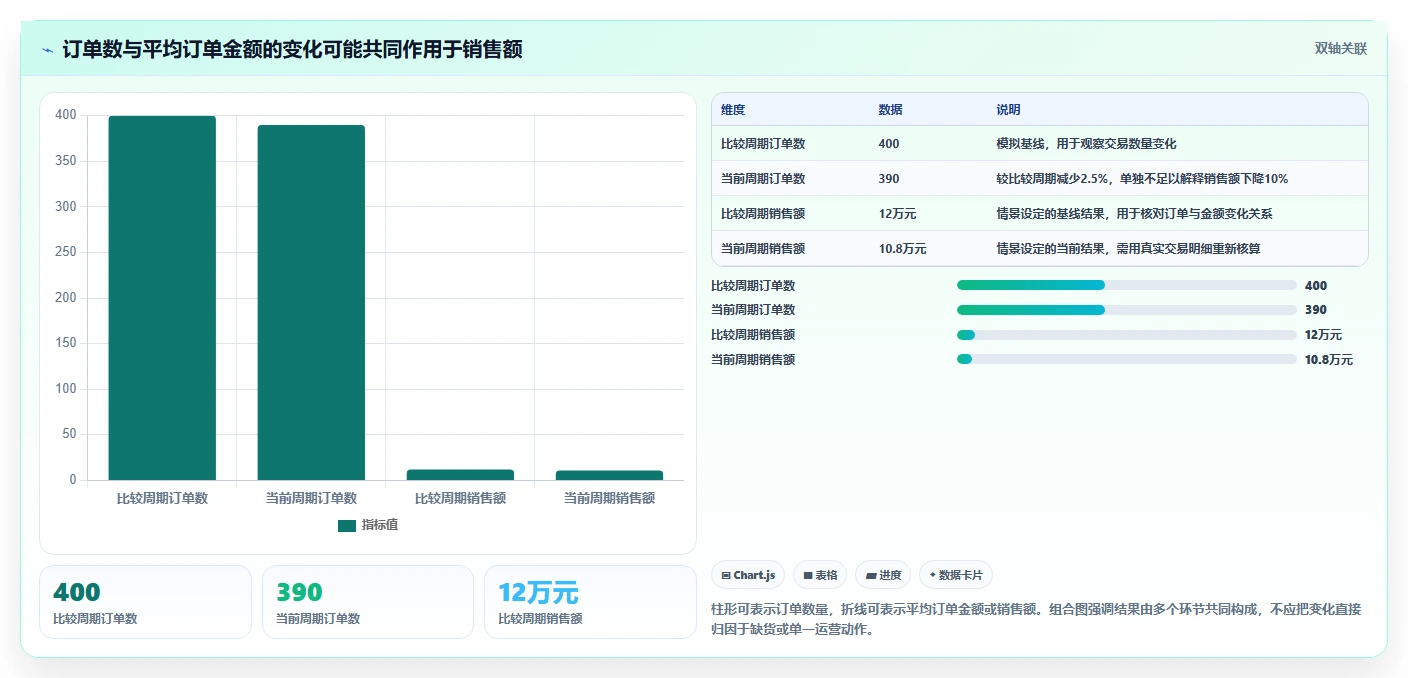Click the 10.8万元 value beside the progress bar
This screenshot has width=1408, height=678.
[x=1329, y=360]
